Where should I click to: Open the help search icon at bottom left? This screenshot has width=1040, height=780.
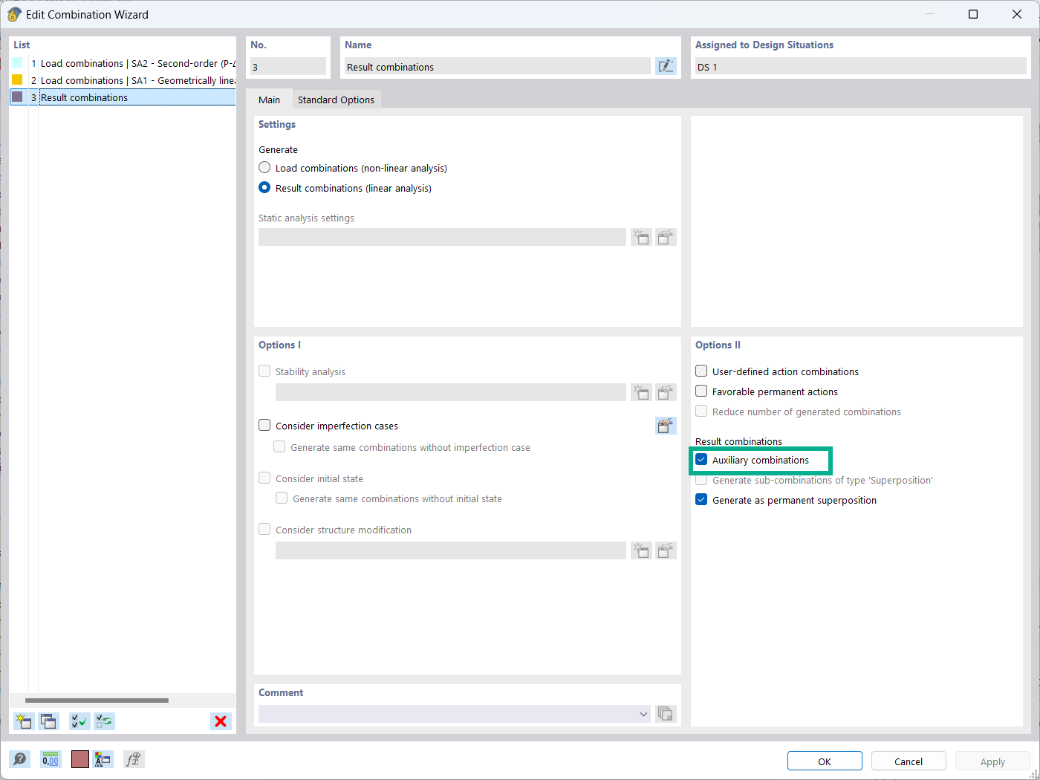point(20,759)
